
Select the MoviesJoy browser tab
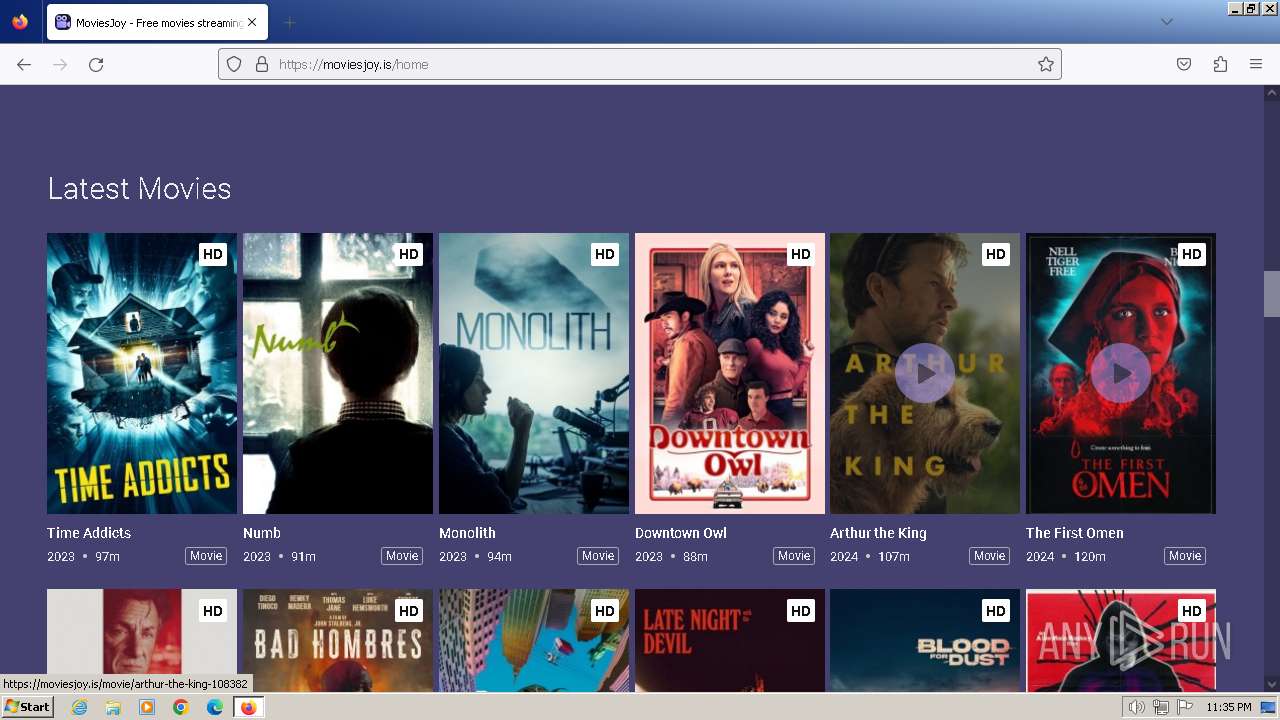tap(157, 22)
